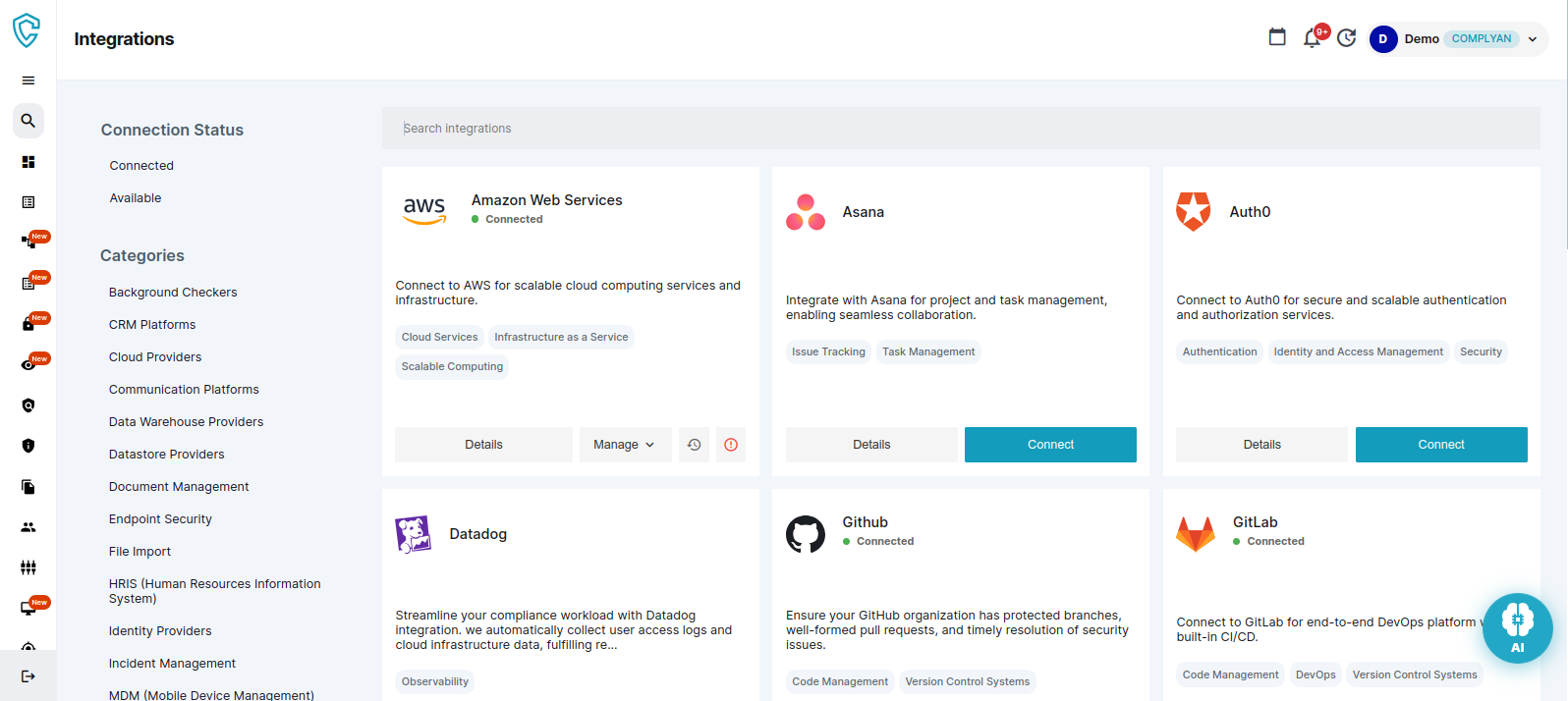Click the GitLab fox logo
This screenshot has height=701, width=1568.
1196,534
